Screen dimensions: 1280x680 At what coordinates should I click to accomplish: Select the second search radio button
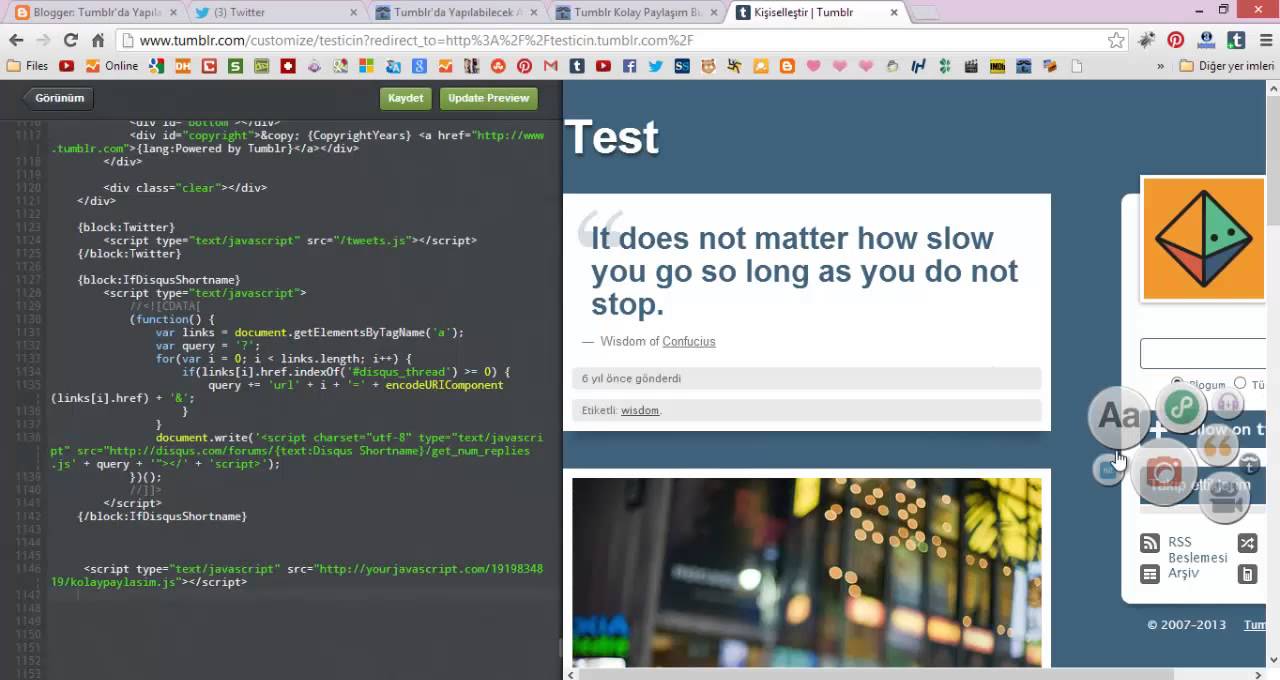(x=1240, y=383)
